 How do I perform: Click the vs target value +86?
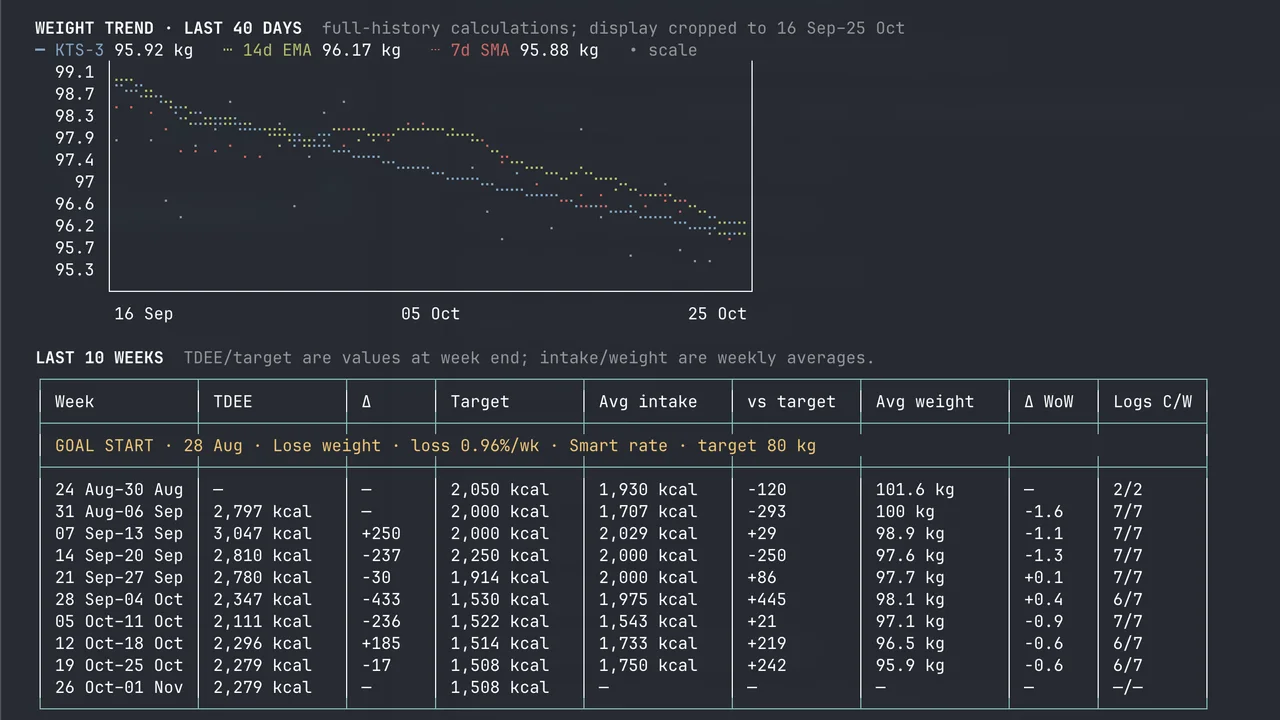[x=762, y=578]
